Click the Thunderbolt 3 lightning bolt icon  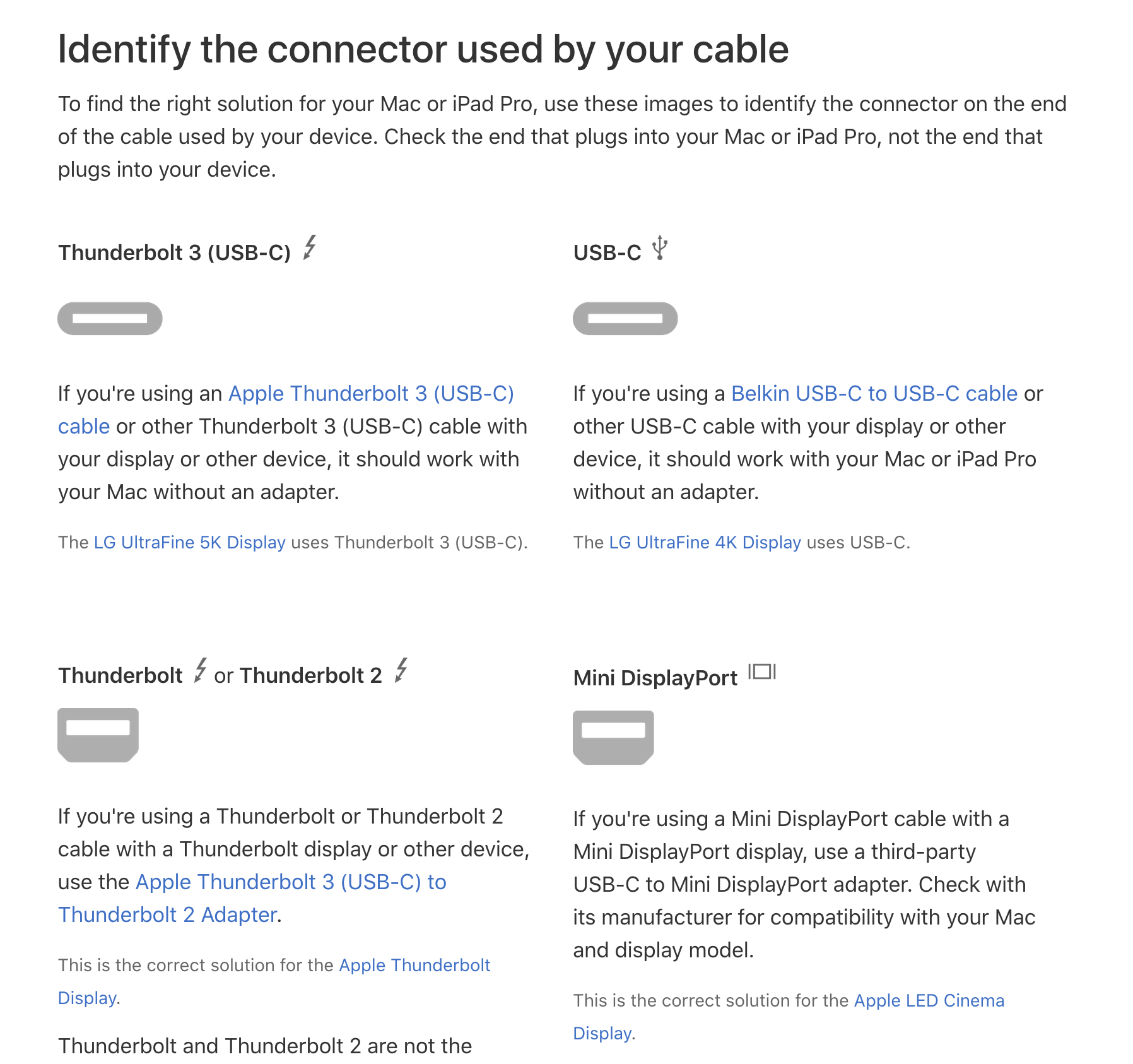coord(310,247)
